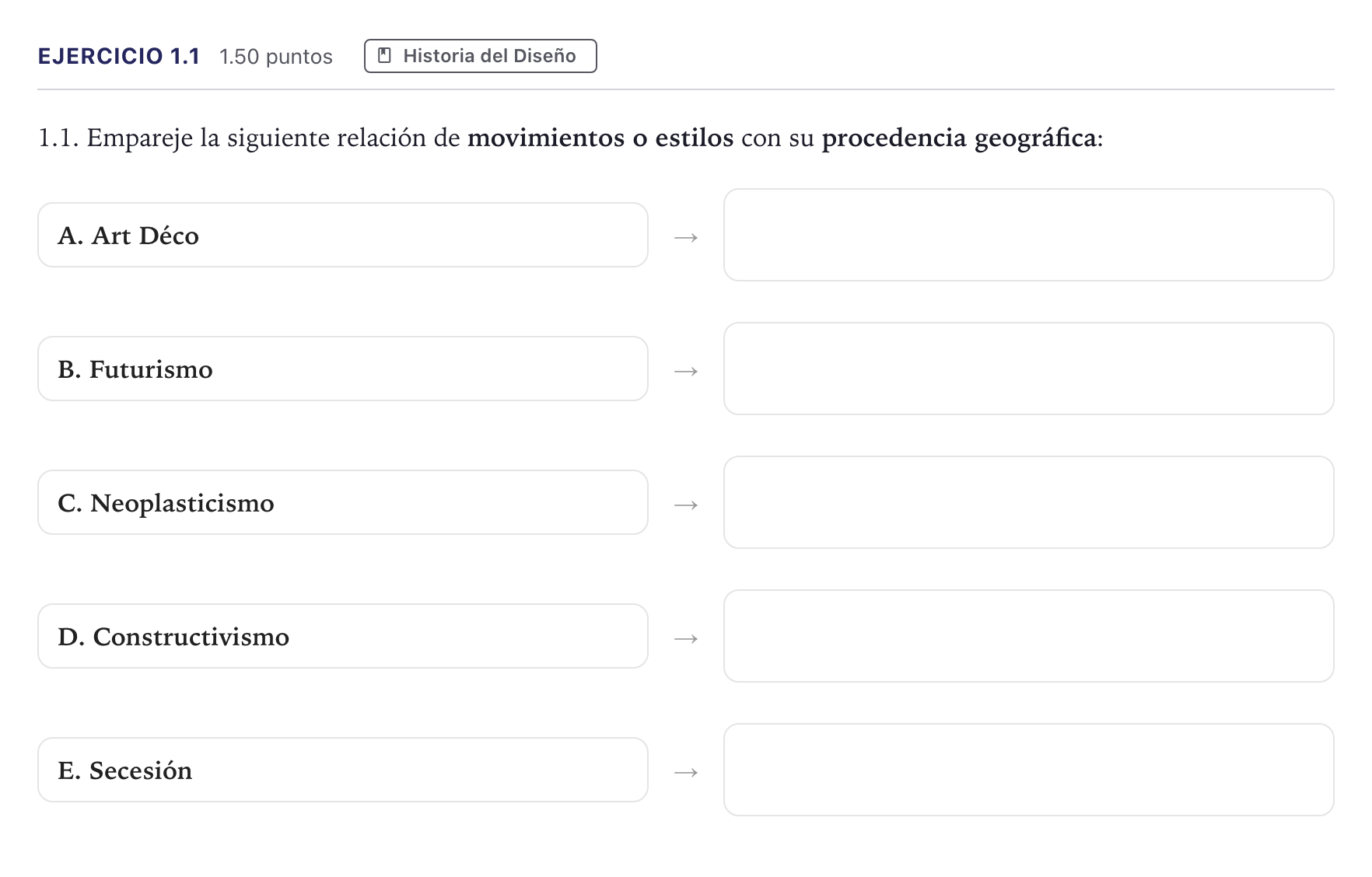Click the bold text procedencia geográfica
This screenshot has width=1372, height=877.
[959, 138]
